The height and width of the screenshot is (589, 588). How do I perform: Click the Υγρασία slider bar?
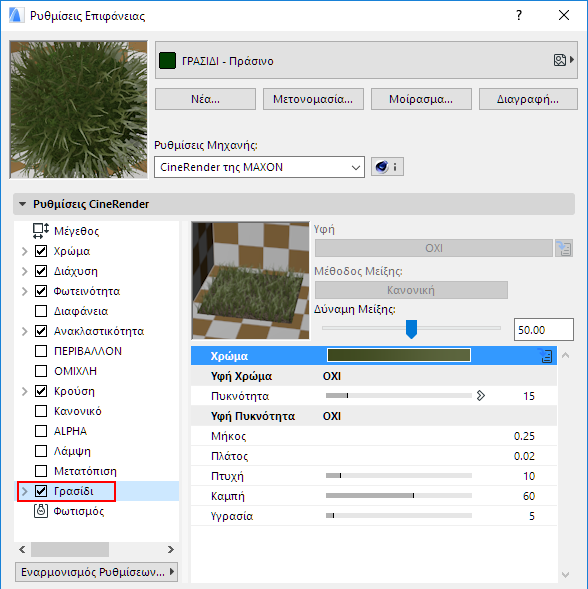point(399,515)
